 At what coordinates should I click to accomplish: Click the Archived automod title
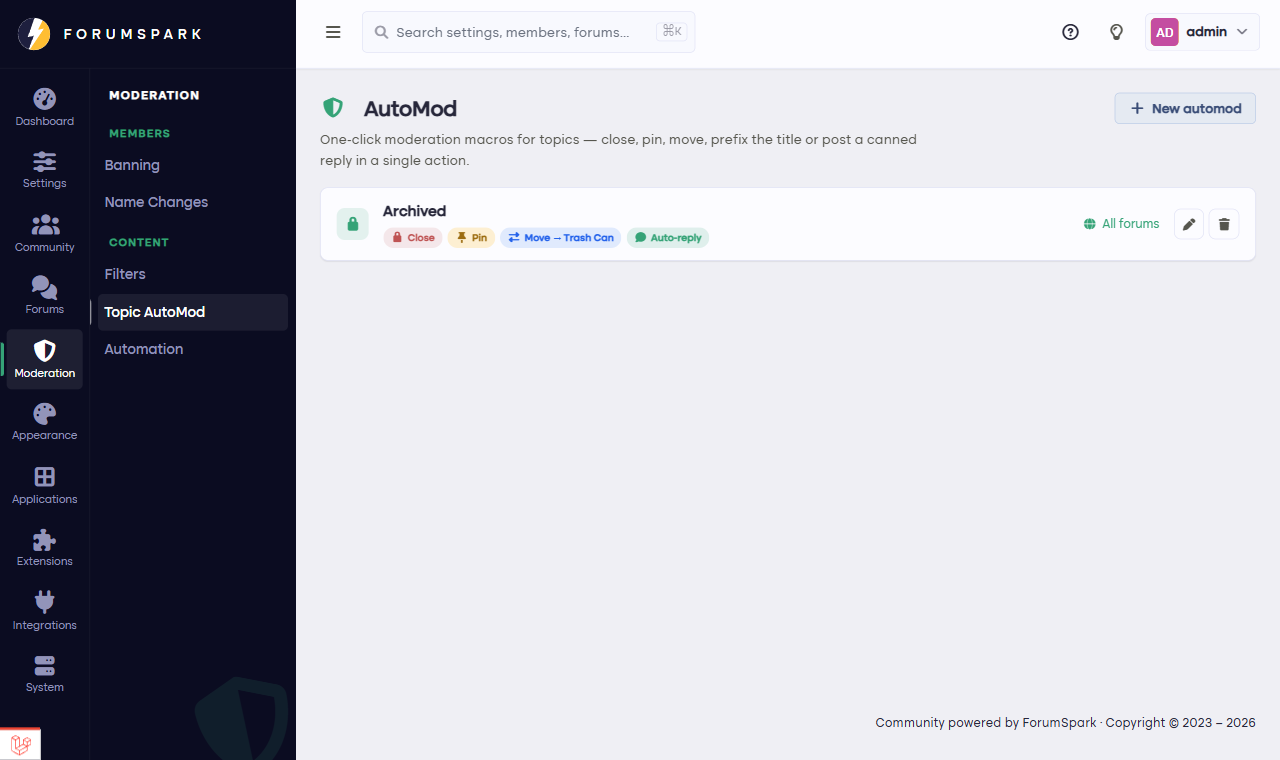coord(414,211)
